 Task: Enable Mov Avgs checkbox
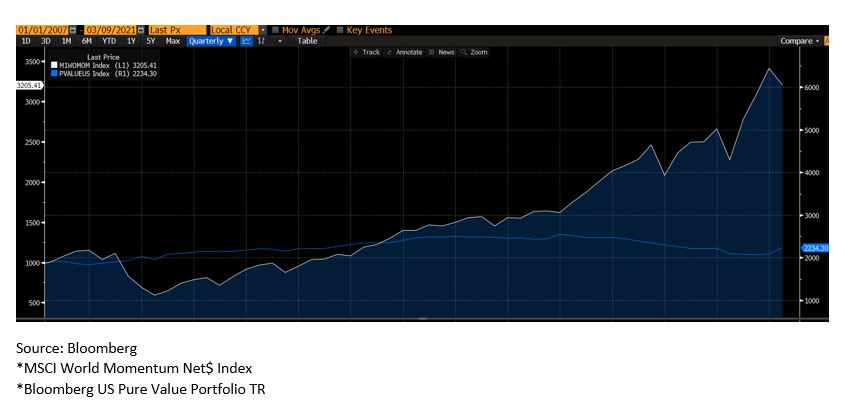(x=276, y=30)
